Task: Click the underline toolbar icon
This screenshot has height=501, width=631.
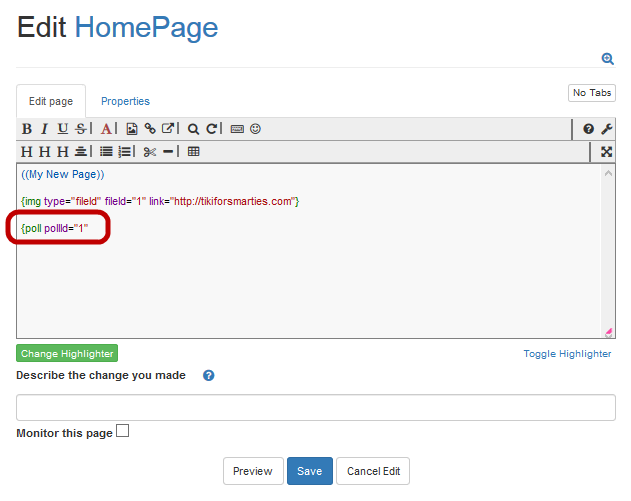Action: (62, 129)
